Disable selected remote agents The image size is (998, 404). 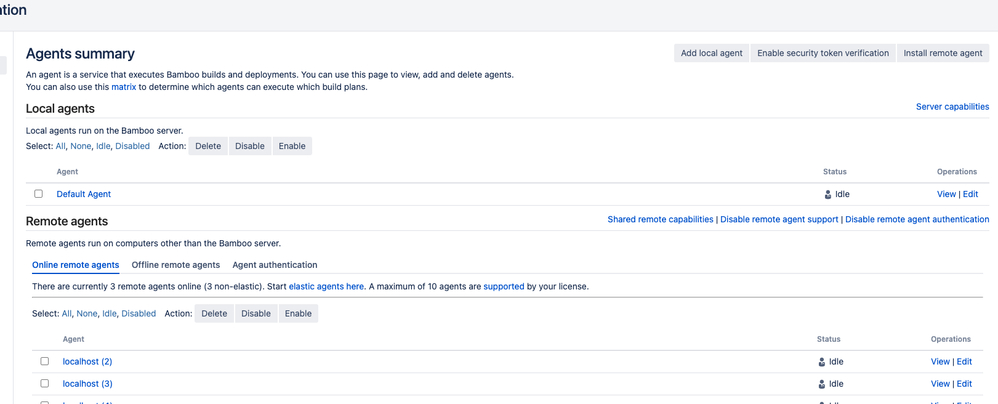click(257, 314)
